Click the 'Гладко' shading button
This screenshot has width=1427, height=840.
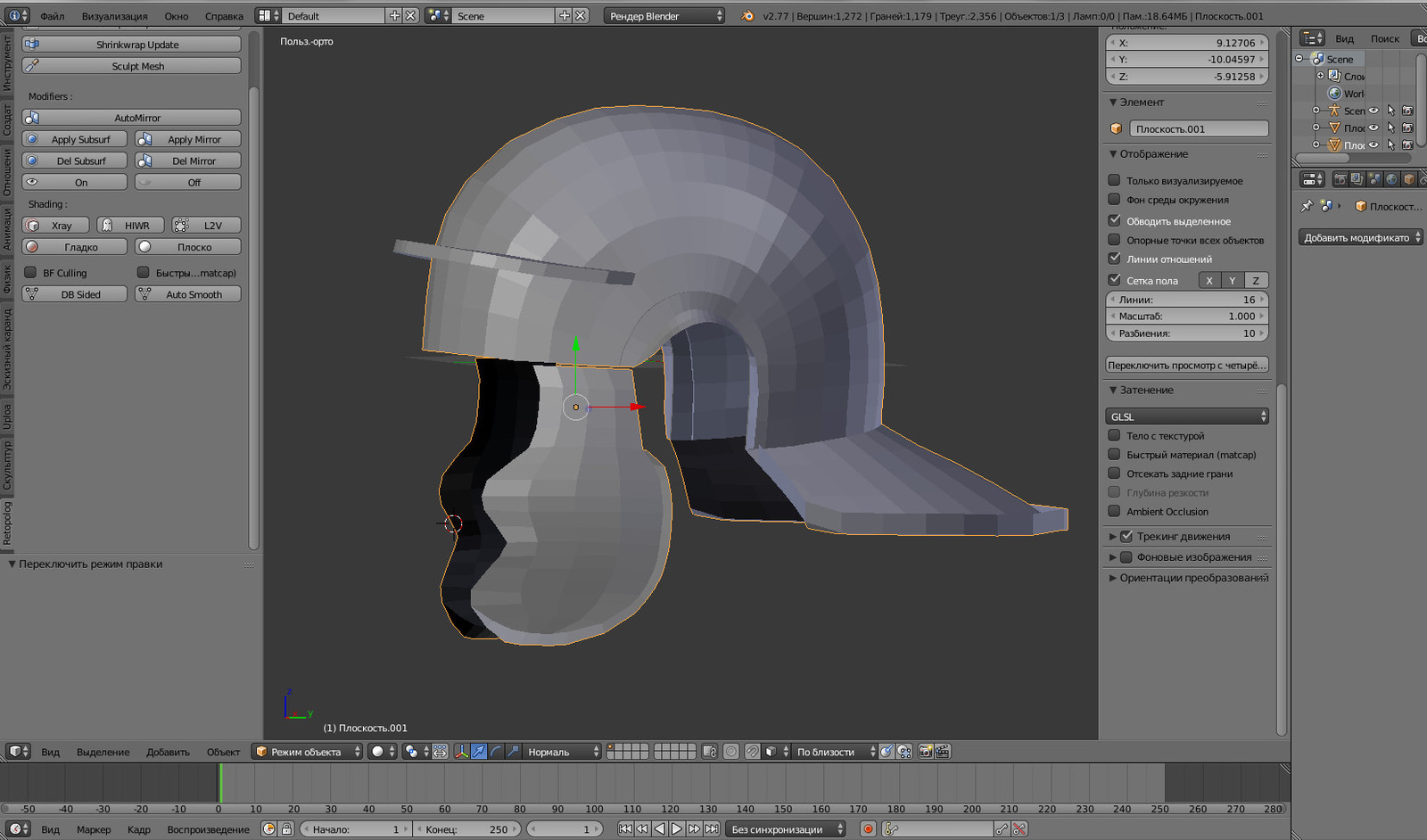click(x=74, y=247)
